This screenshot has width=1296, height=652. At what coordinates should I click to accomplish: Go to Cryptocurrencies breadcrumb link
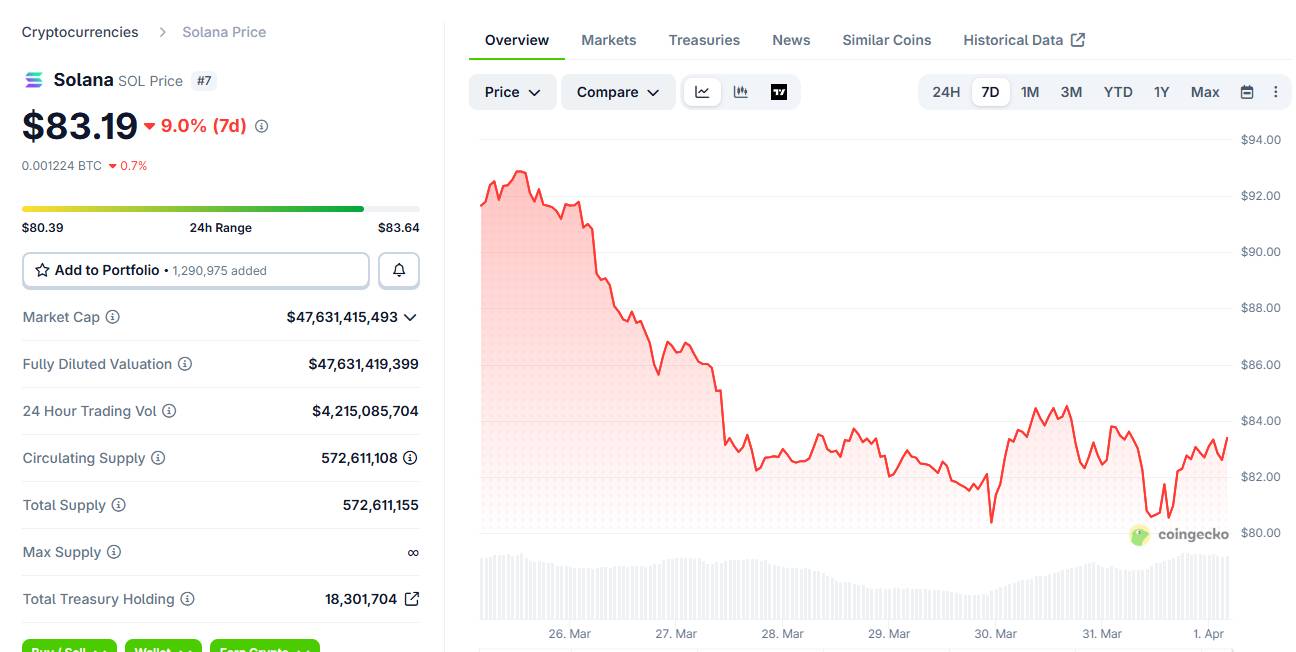(x=80, y=32)
